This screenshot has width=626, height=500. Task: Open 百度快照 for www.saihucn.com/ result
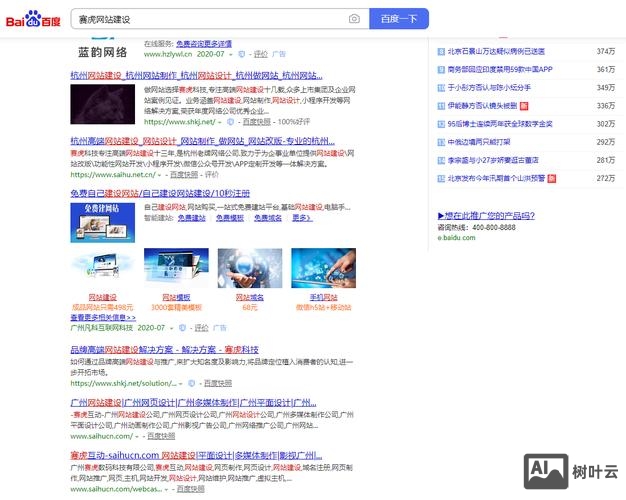[x=161, y=436]
